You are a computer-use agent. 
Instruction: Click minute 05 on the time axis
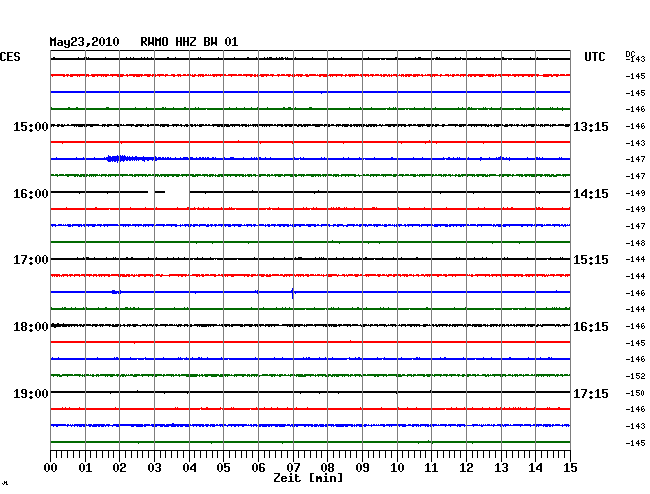click(223, 468)
